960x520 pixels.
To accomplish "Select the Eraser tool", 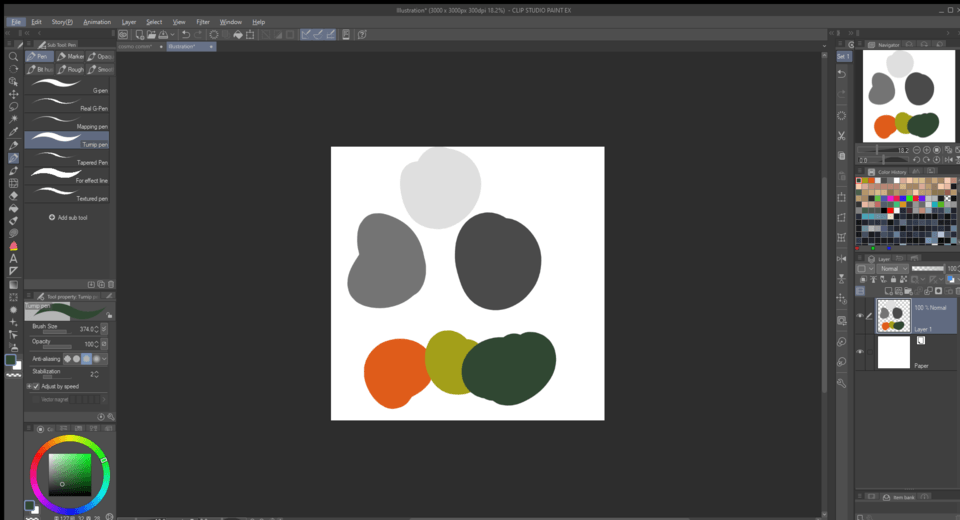I will 13,196.
